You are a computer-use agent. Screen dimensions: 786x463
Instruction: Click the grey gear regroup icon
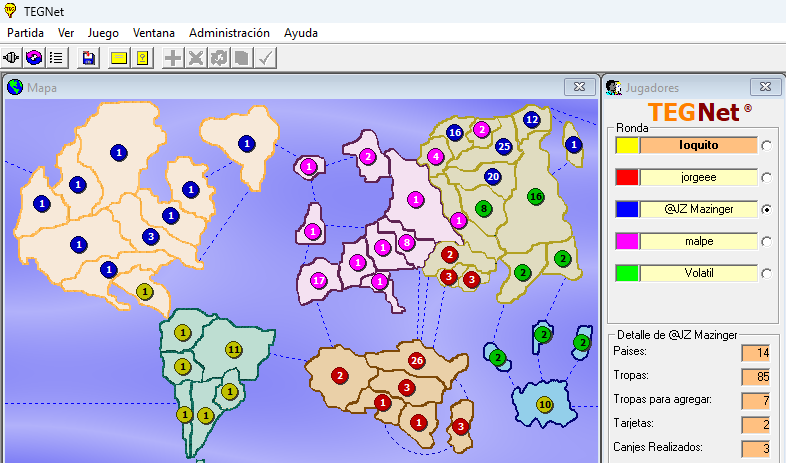(219, 58)
